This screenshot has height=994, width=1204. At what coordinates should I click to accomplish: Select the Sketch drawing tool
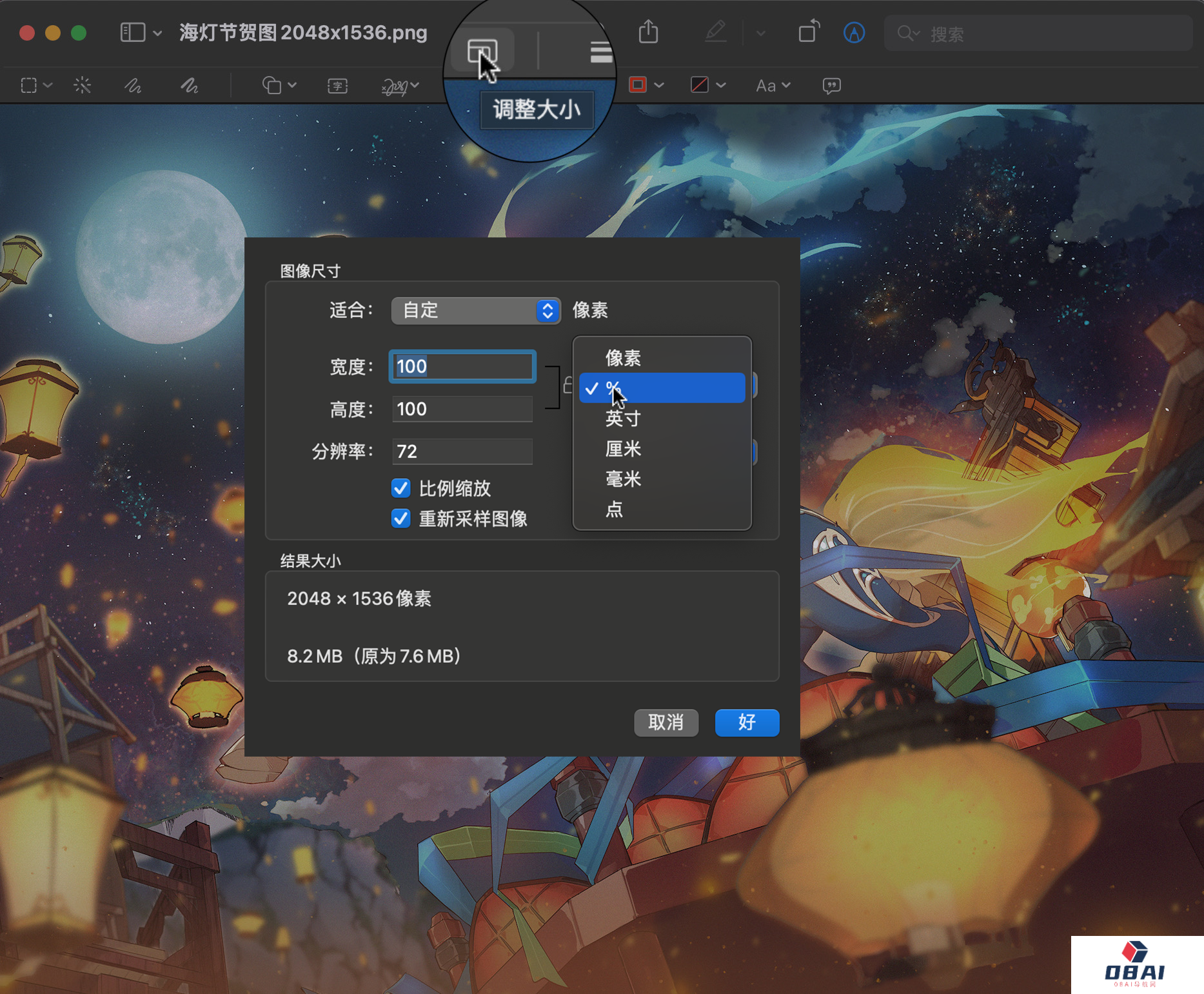pyautogui.click(x=133, y=85)
